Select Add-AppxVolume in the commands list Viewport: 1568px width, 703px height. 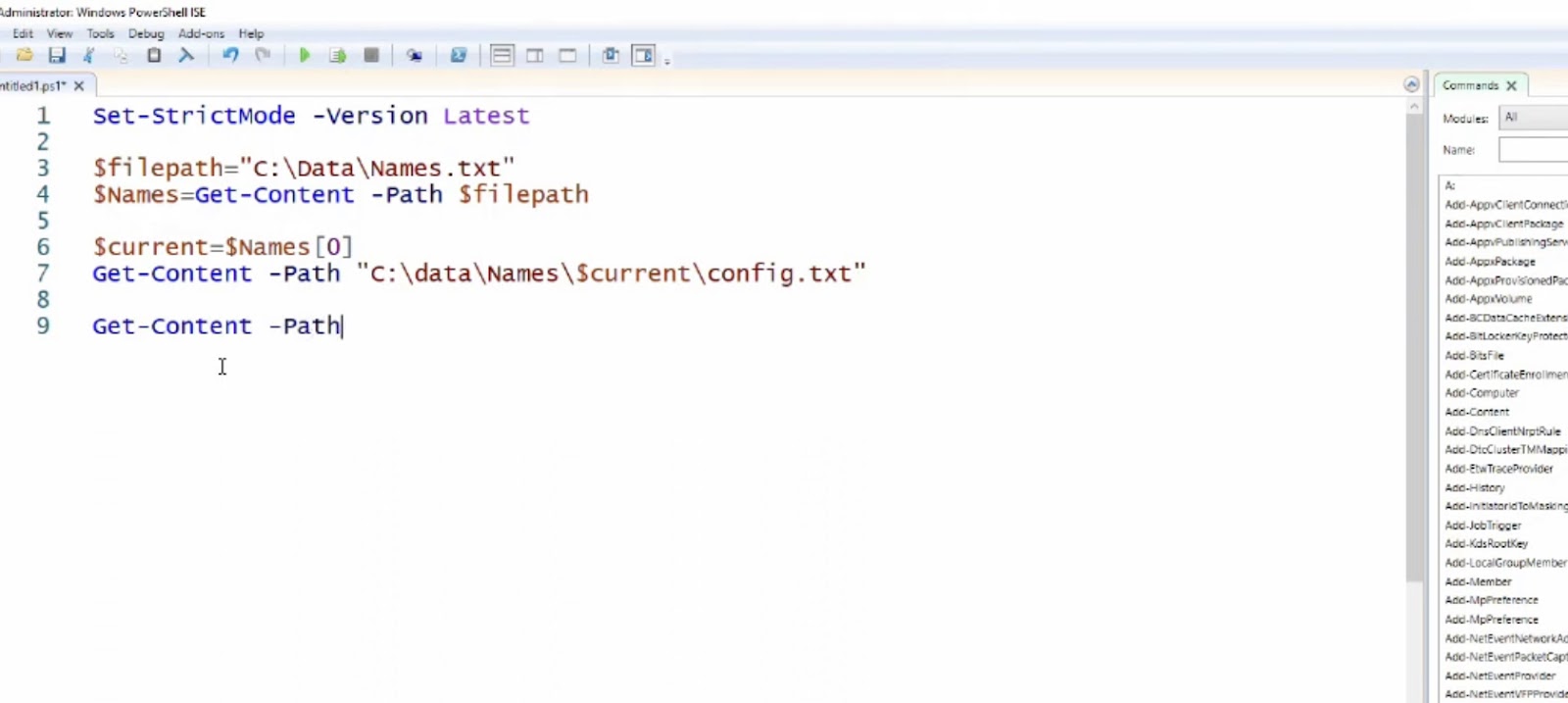tap(1488, 299)
